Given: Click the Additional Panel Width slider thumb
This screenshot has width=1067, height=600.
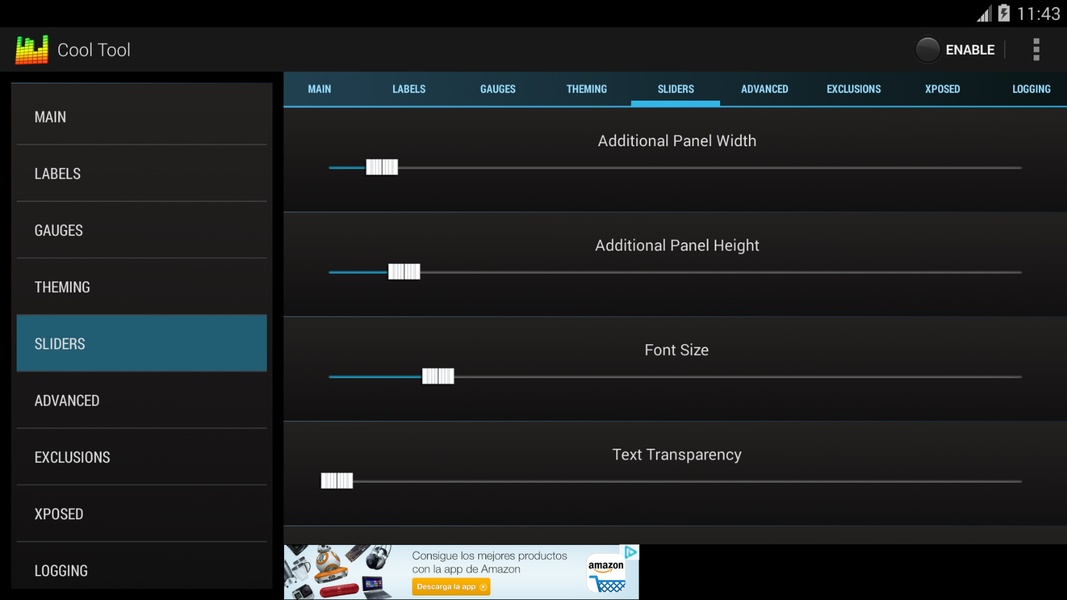Looking at the screenshot, I should (382, 167).
